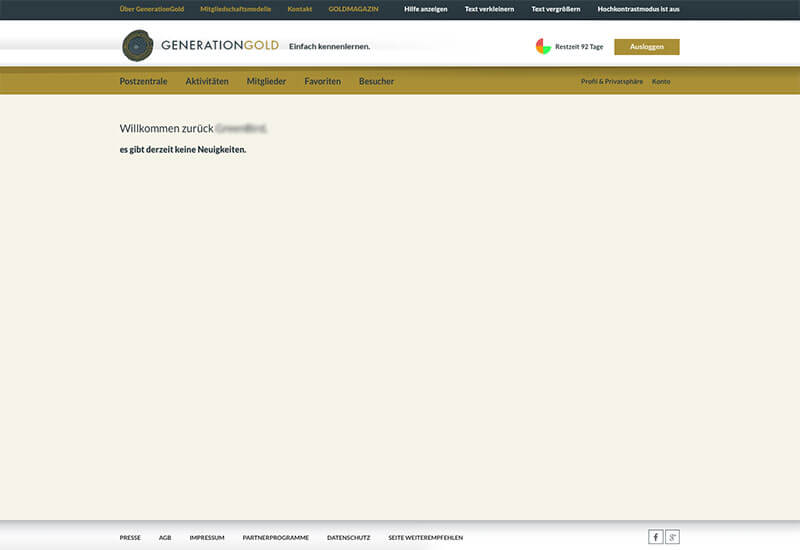Screen dimensions: 800x550
Task: Open the Besucher navigation item
Action: [x=376, y=81]
